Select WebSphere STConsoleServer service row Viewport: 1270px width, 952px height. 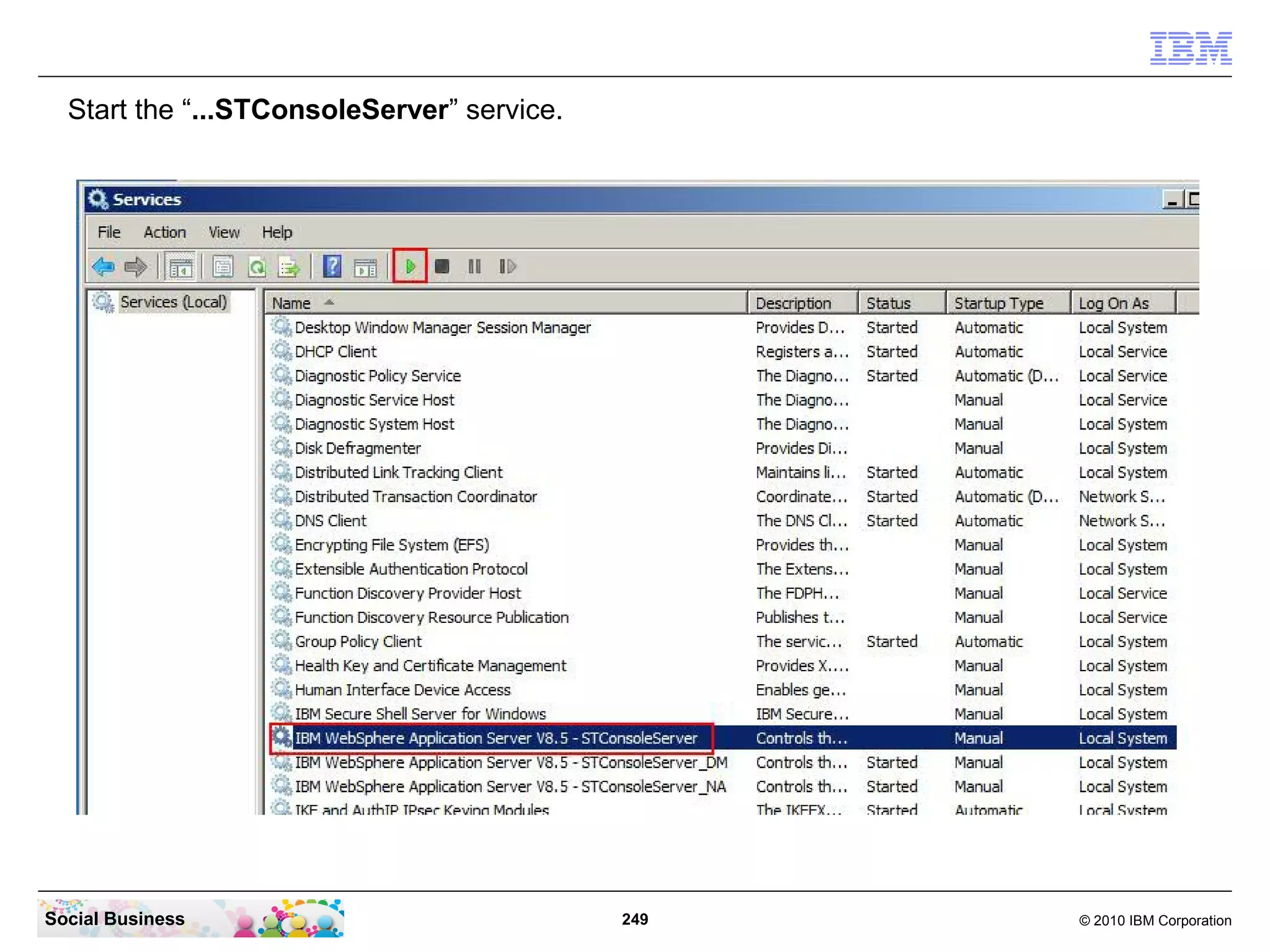(722, 738)
